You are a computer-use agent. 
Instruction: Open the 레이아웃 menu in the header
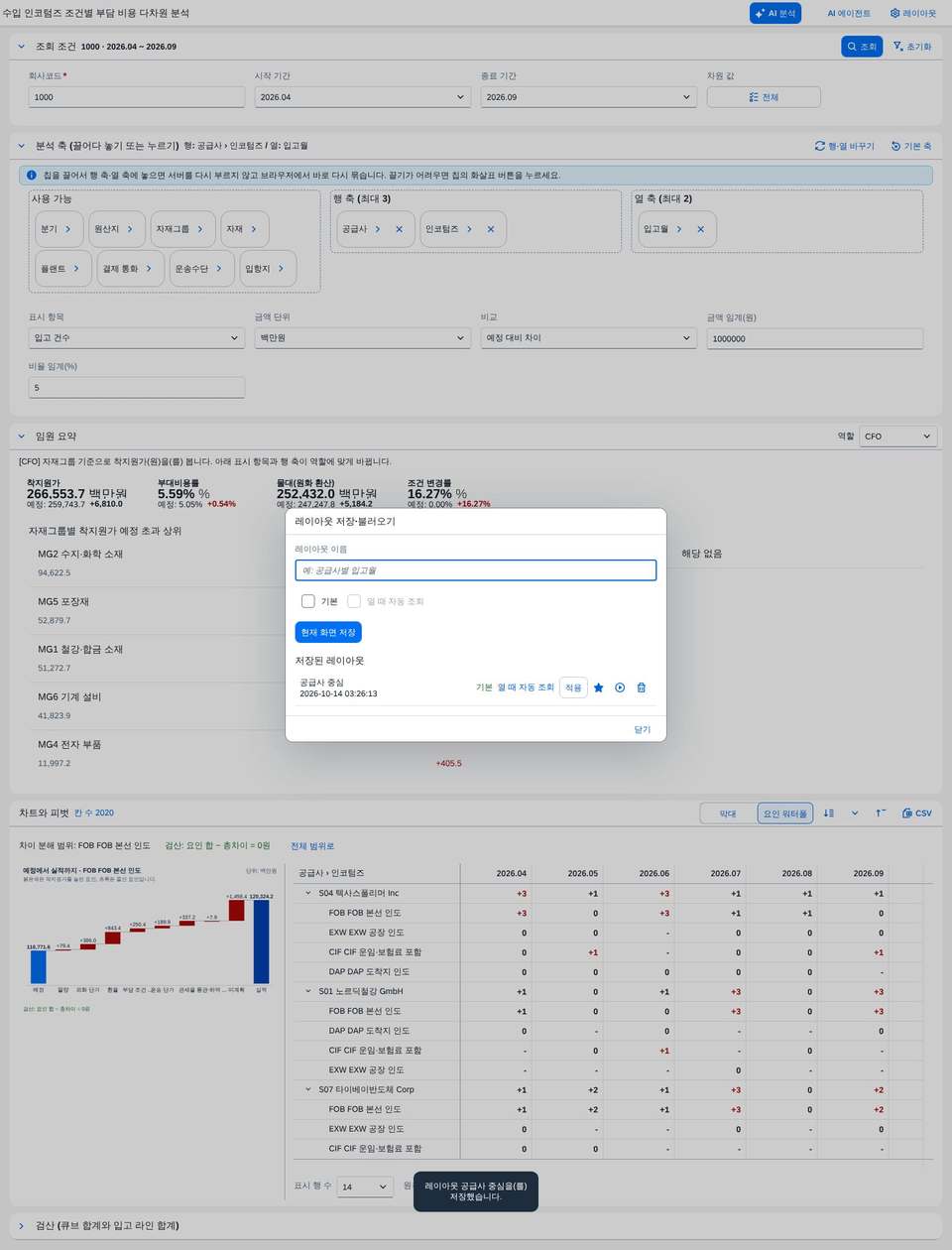click(913, 14)
